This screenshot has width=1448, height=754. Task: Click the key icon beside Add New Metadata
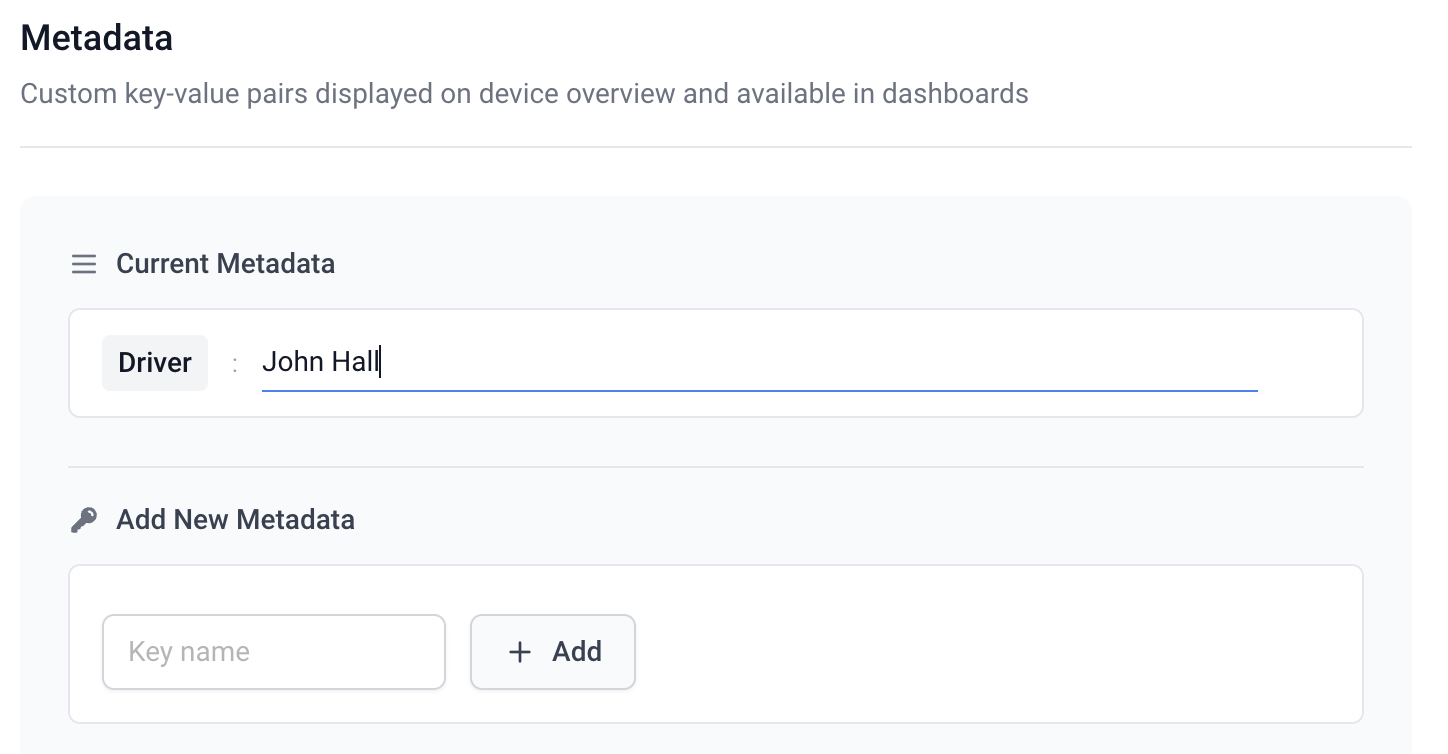click(84, 520)
